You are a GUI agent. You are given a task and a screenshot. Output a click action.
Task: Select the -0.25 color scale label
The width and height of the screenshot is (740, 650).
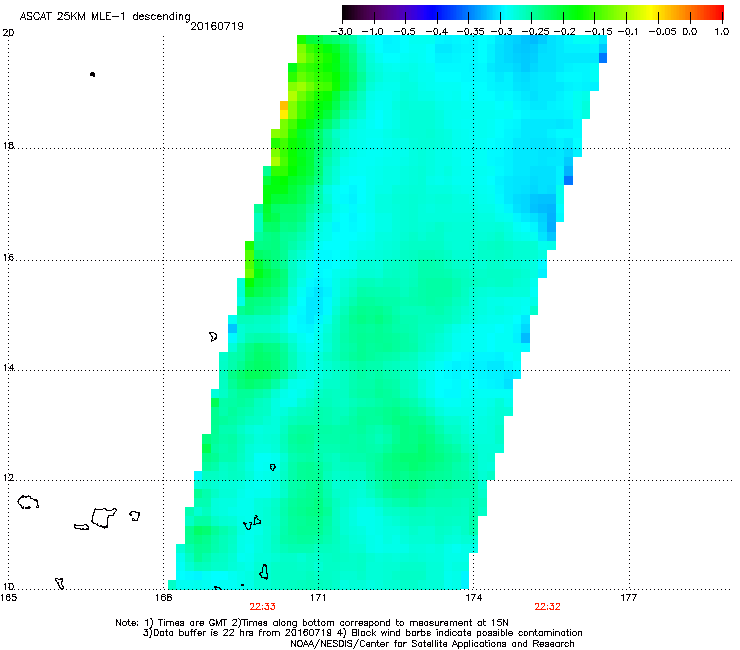click(535, 32)
